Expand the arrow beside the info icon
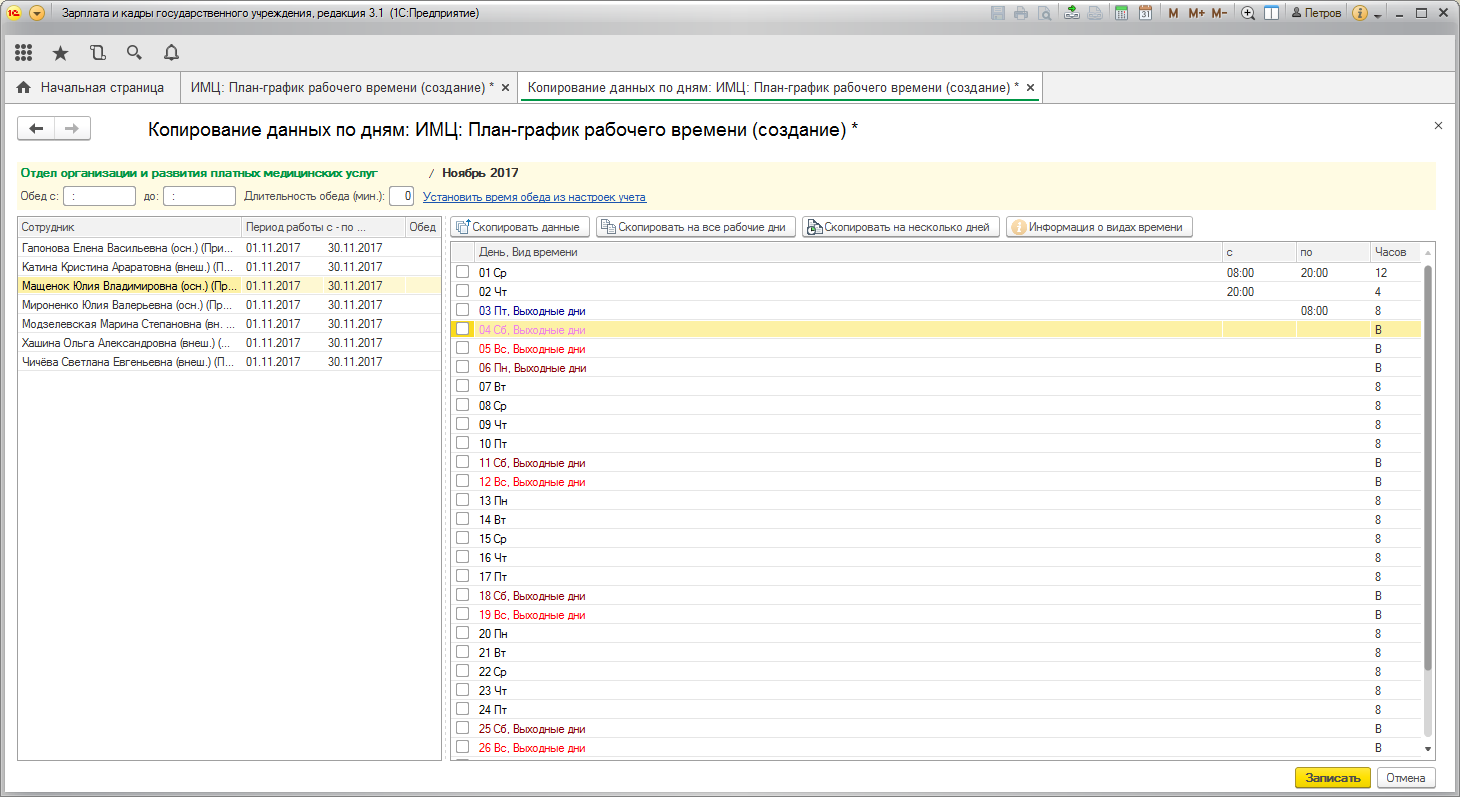The image size is (1460, 797). tap(1378, 14)
